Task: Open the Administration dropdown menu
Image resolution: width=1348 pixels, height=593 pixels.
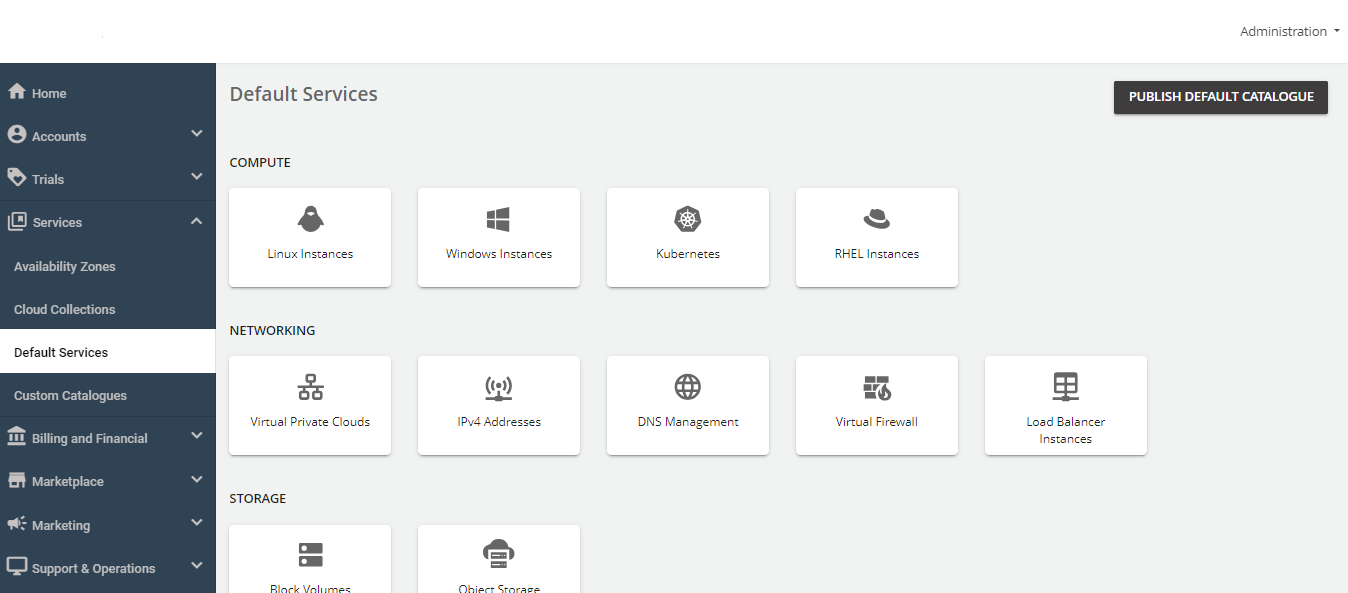Action: click(1289, 31)
